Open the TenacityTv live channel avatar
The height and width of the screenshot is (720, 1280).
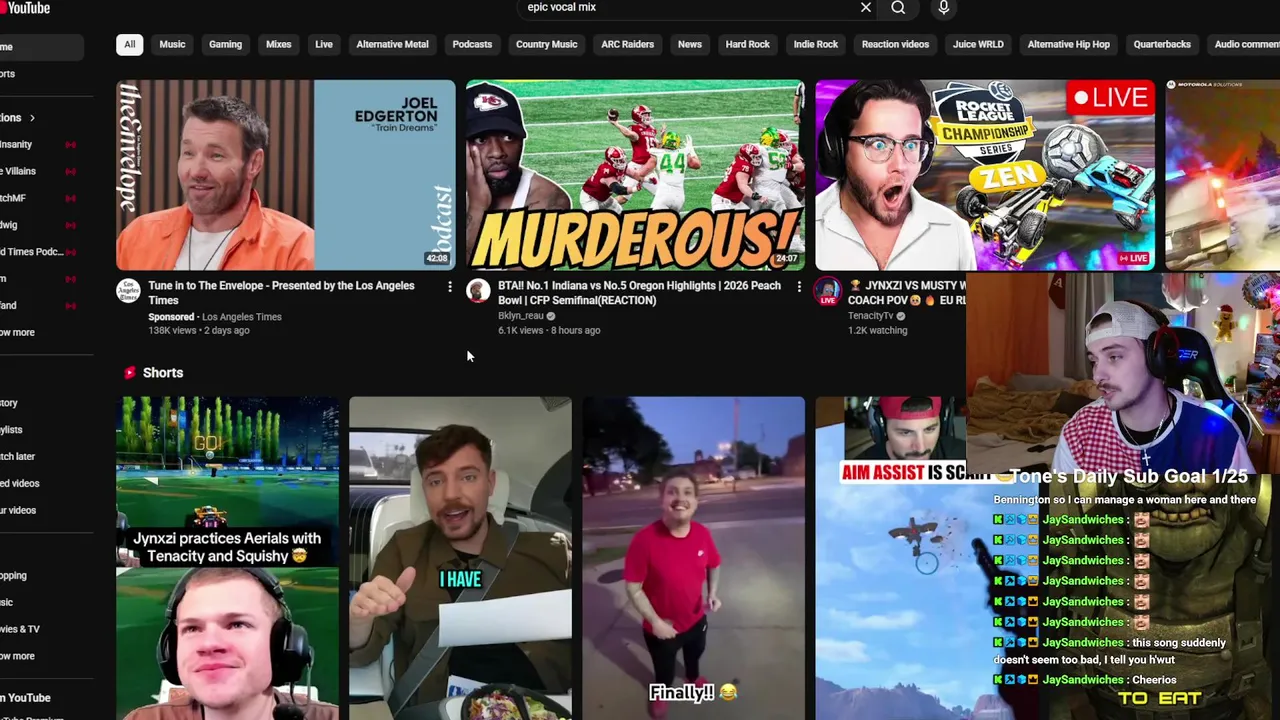pos(827,291)
